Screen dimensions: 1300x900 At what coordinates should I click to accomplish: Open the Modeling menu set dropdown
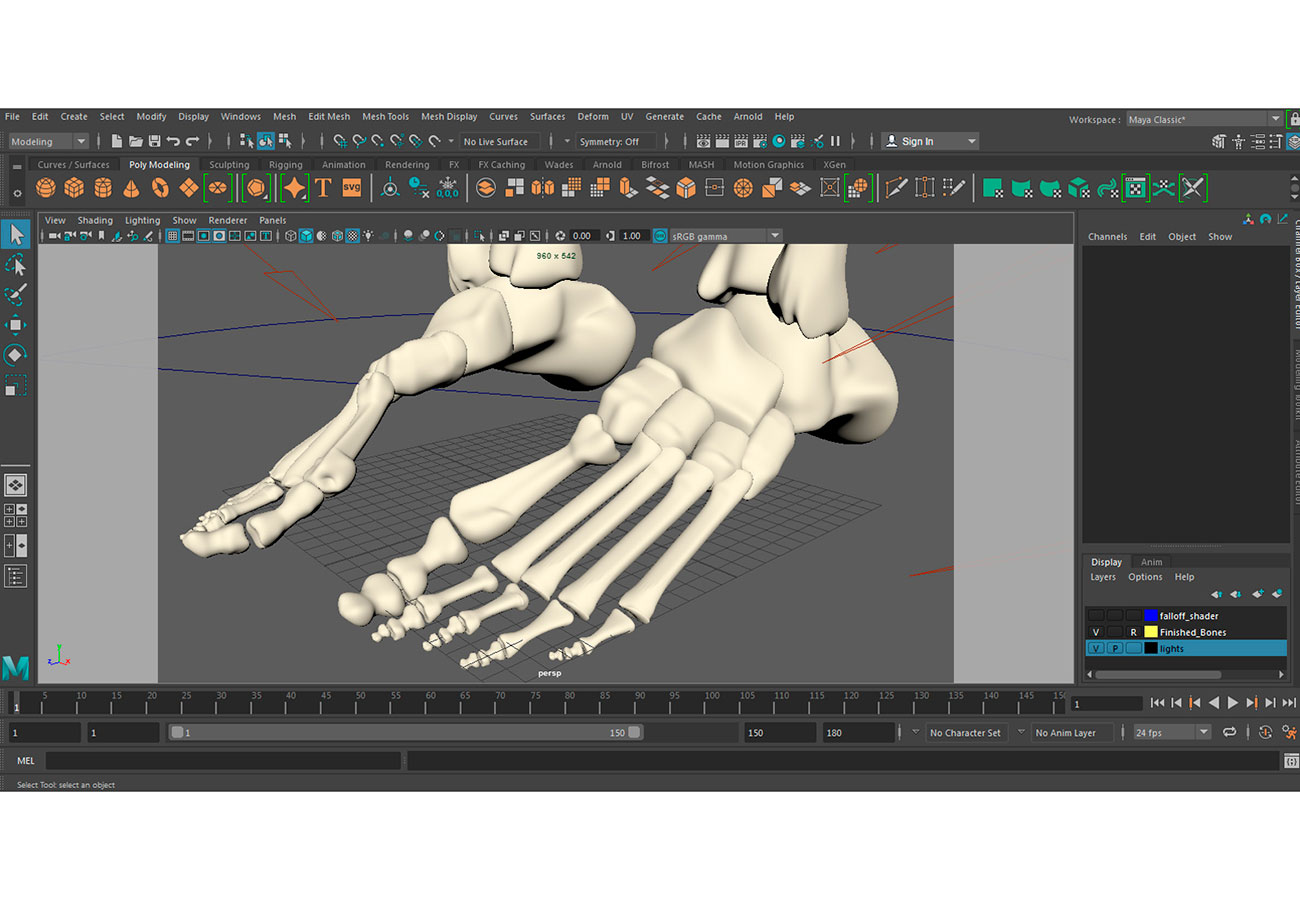pos(49,141)
